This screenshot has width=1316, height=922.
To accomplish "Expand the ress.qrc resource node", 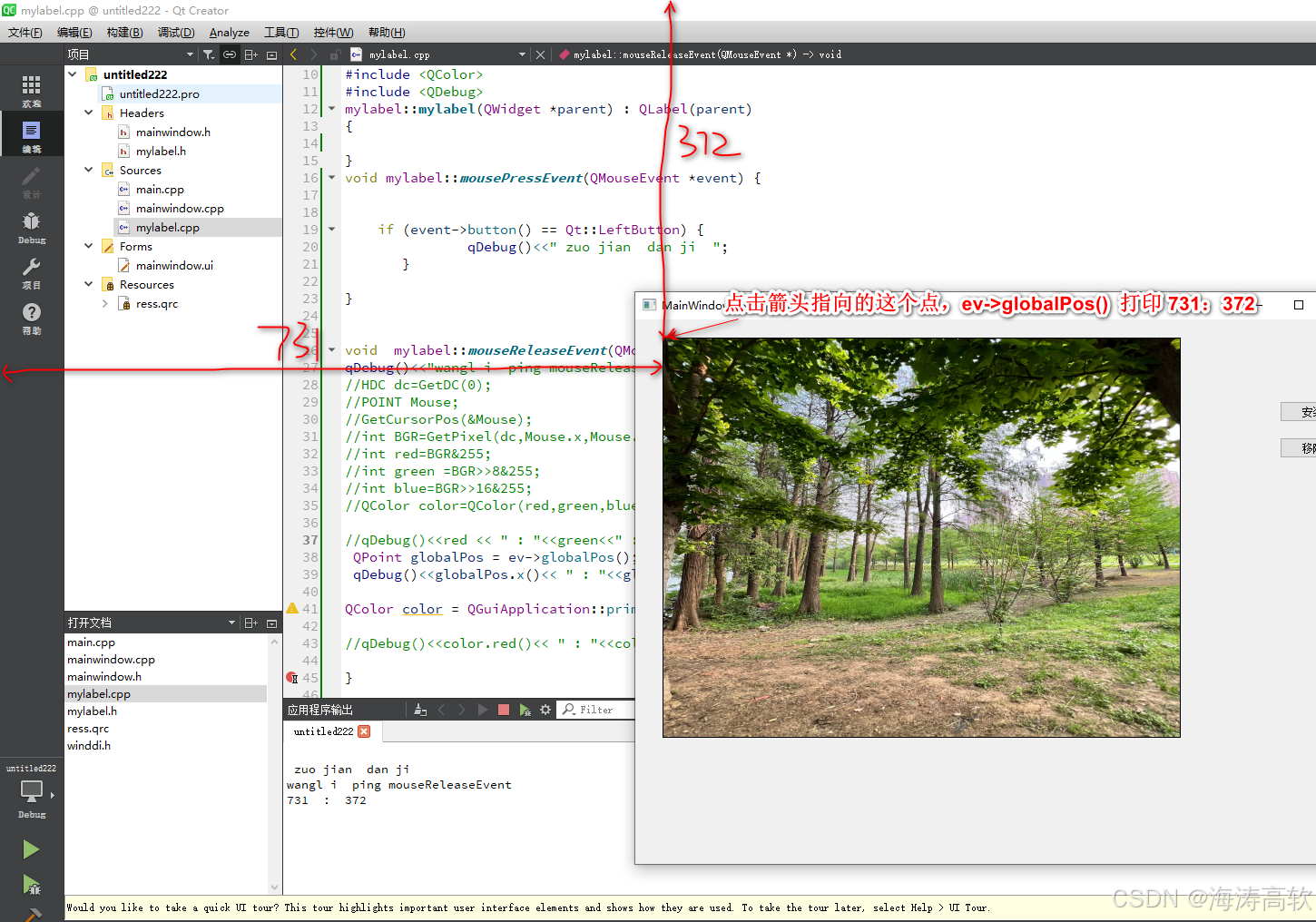I will click(x=105, y=303).
